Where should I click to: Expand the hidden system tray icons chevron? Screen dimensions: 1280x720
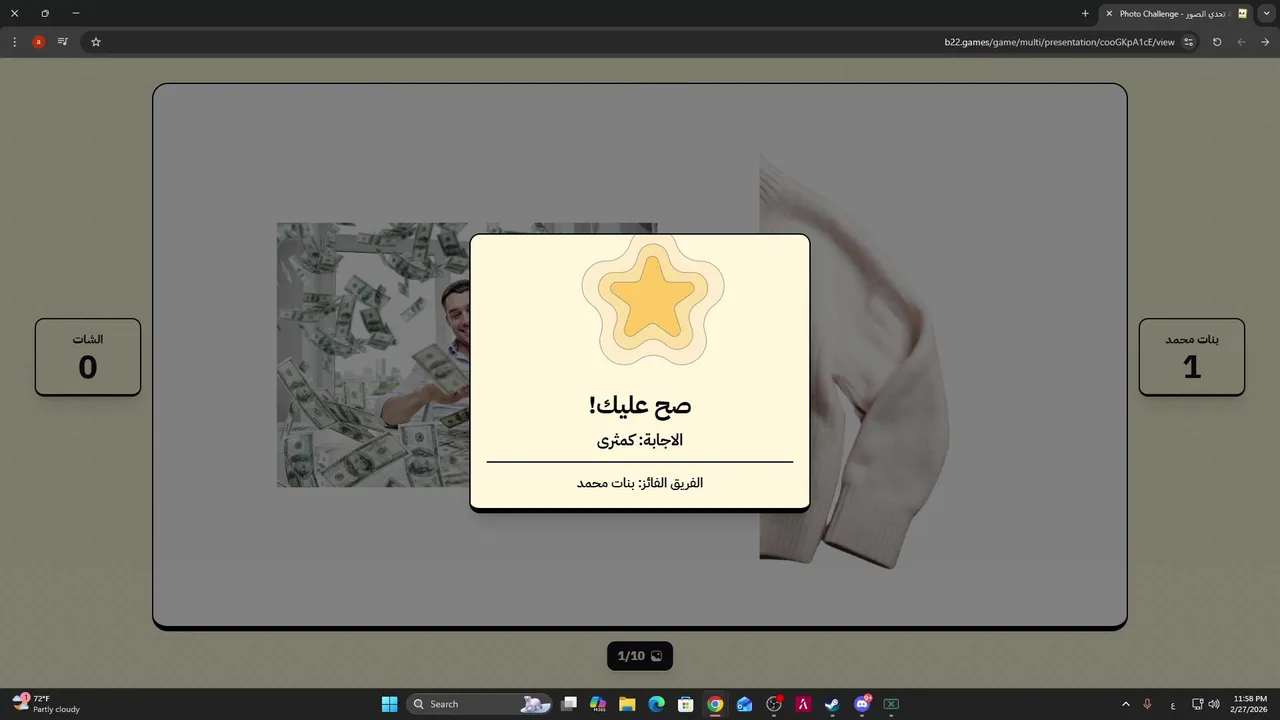click(x=1126, y=704)
